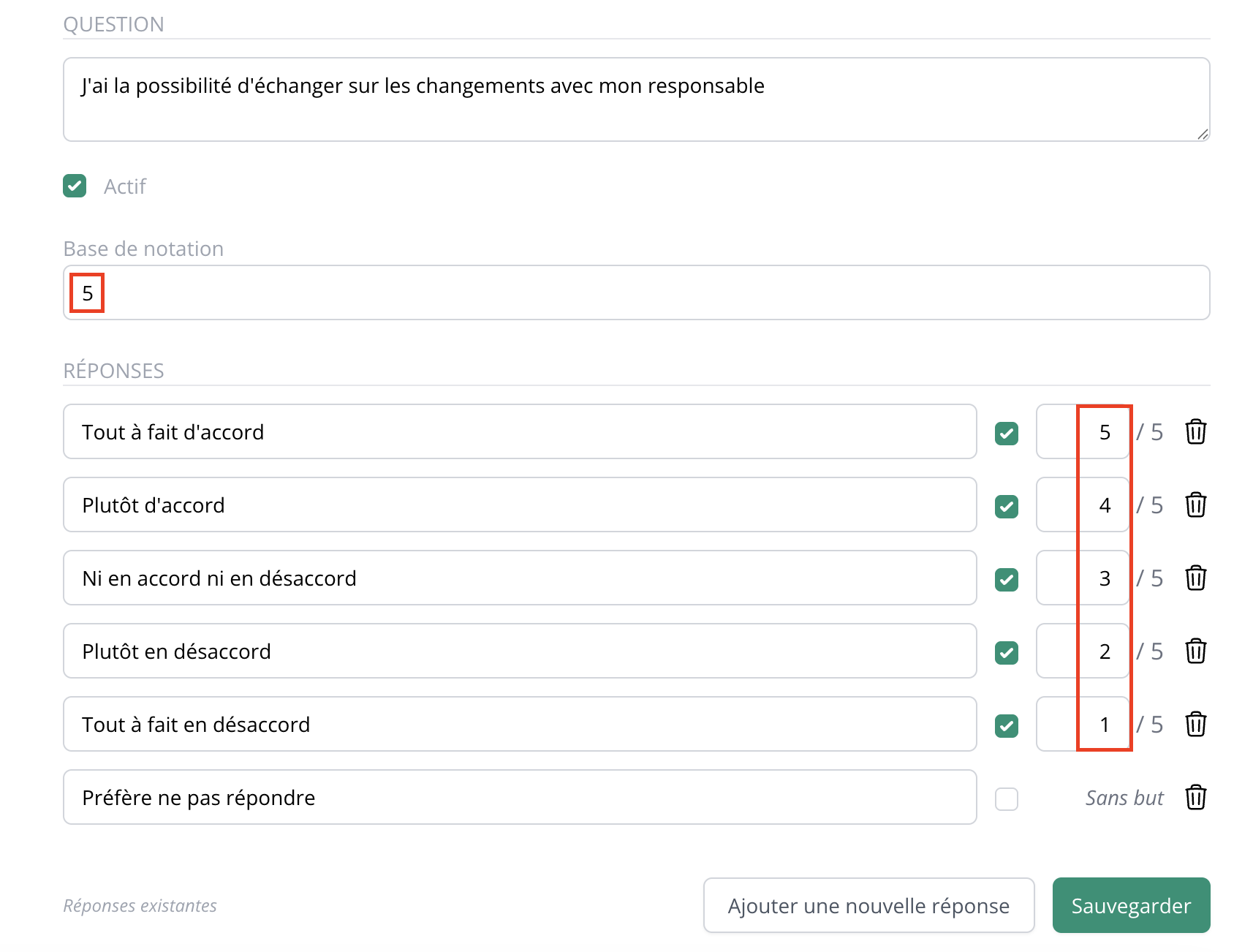Disable scoring for "Ni en accord ni en désaccord"
The width and height of the screenshot is (1253, 952).
[1007, 579]
